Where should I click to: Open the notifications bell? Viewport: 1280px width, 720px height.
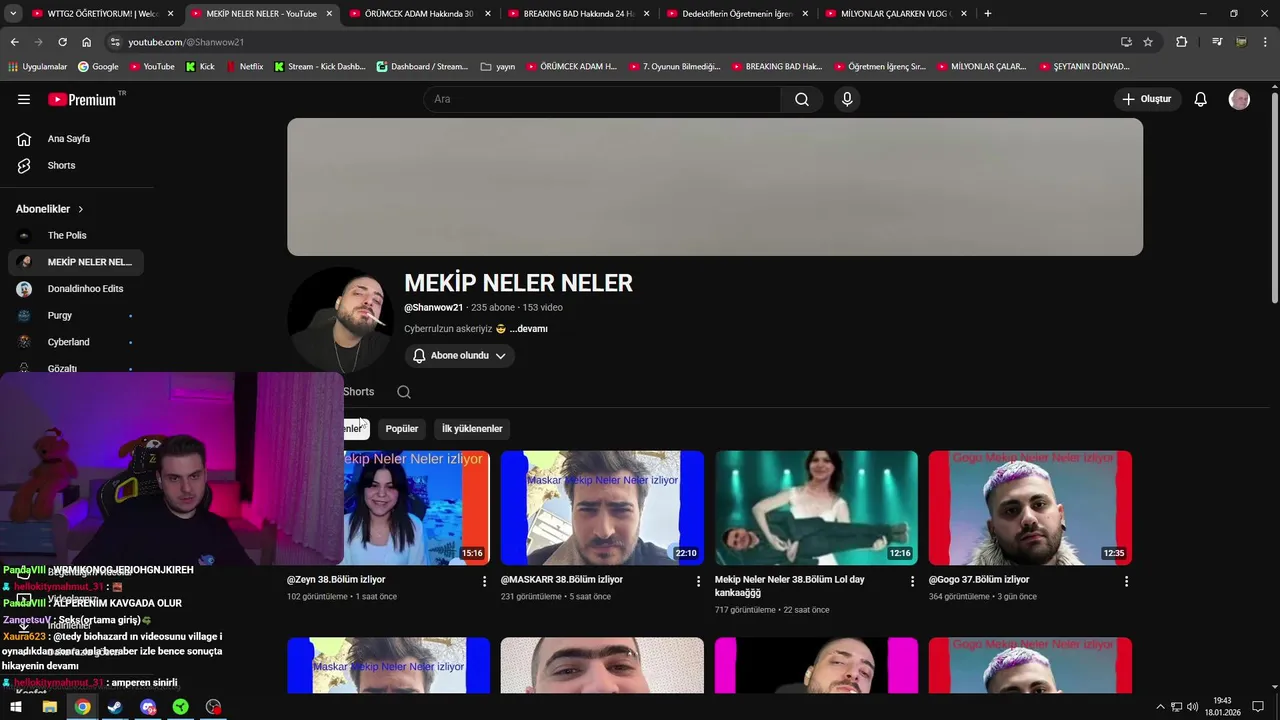(1201, 99)
